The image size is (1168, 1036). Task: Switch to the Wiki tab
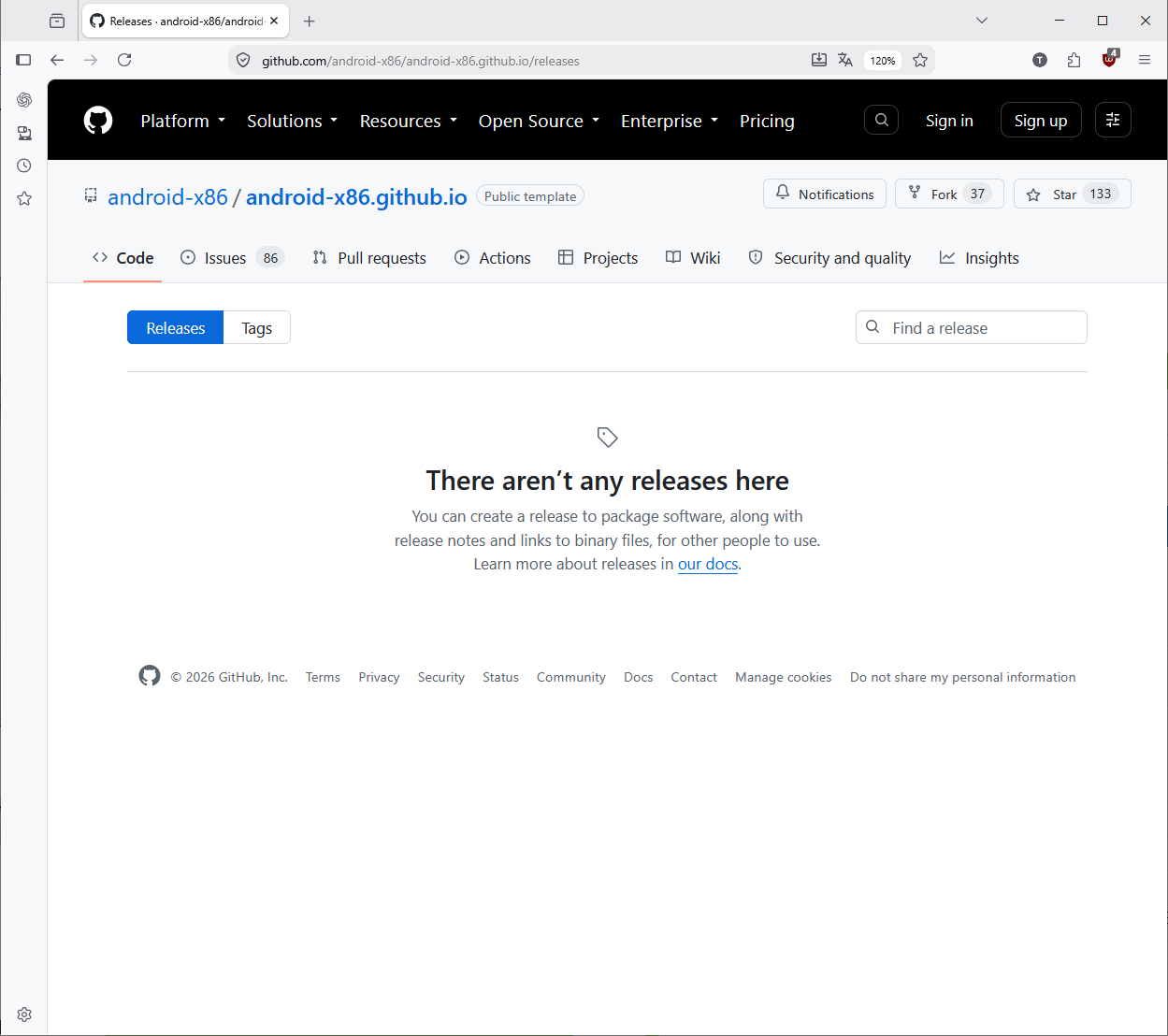(693, 258)
